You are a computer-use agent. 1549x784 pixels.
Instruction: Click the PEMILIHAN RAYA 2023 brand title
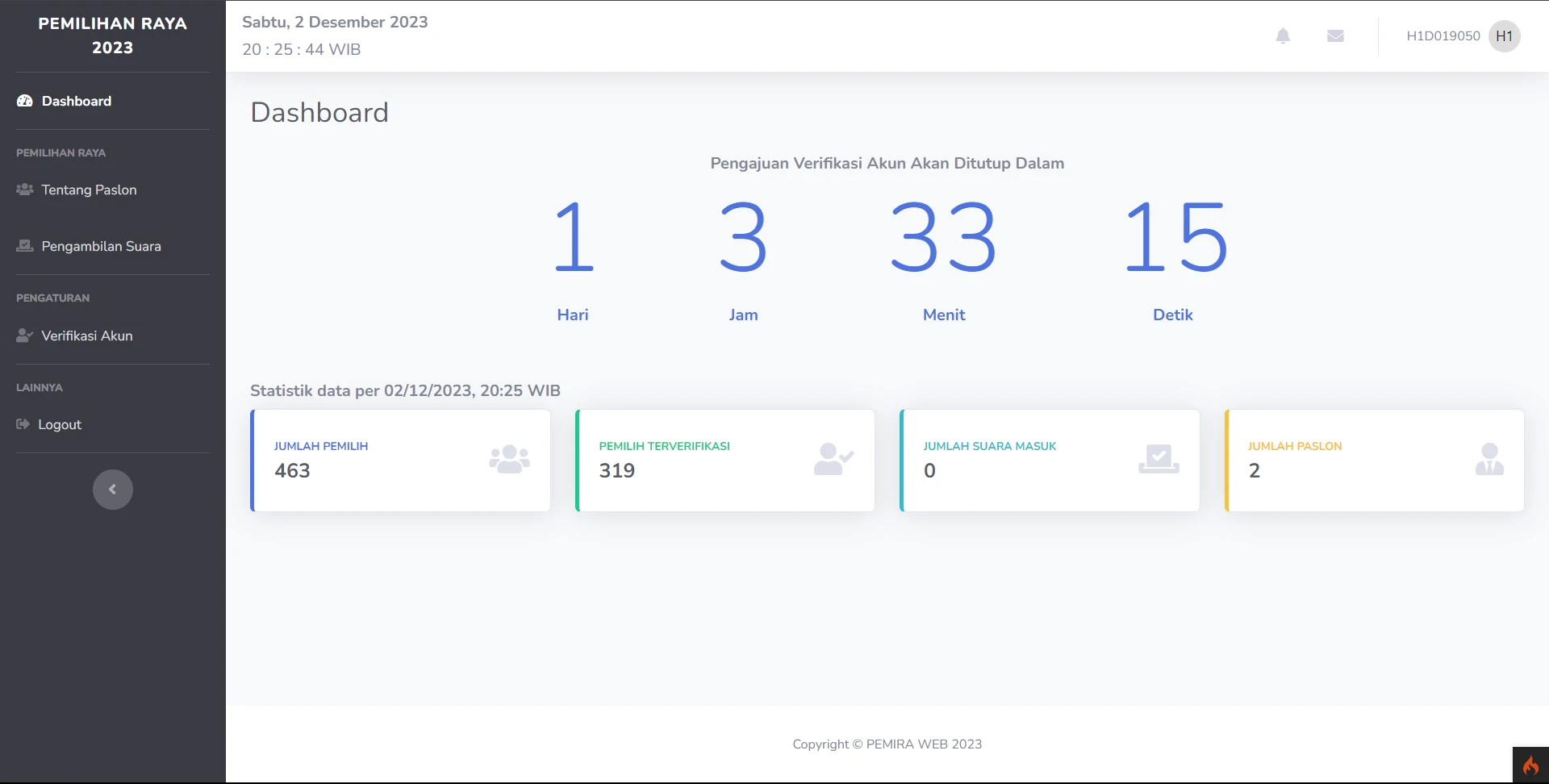coord(113,35)
